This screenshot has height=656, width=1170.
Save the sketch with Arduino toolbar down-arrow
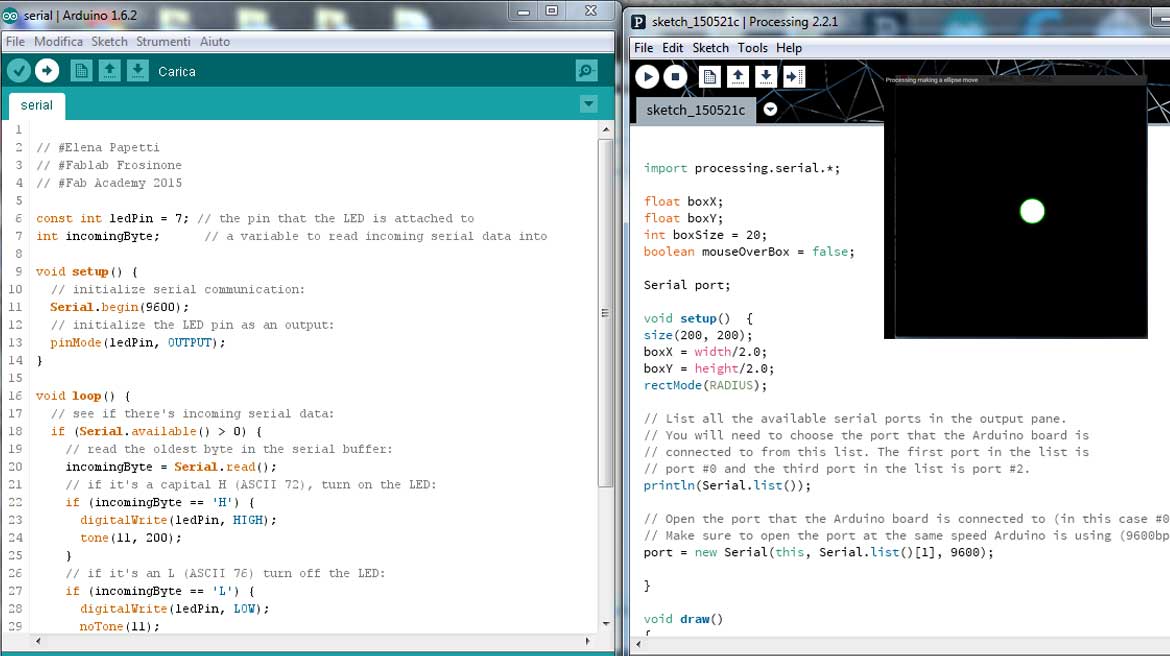tap(137, 71)
